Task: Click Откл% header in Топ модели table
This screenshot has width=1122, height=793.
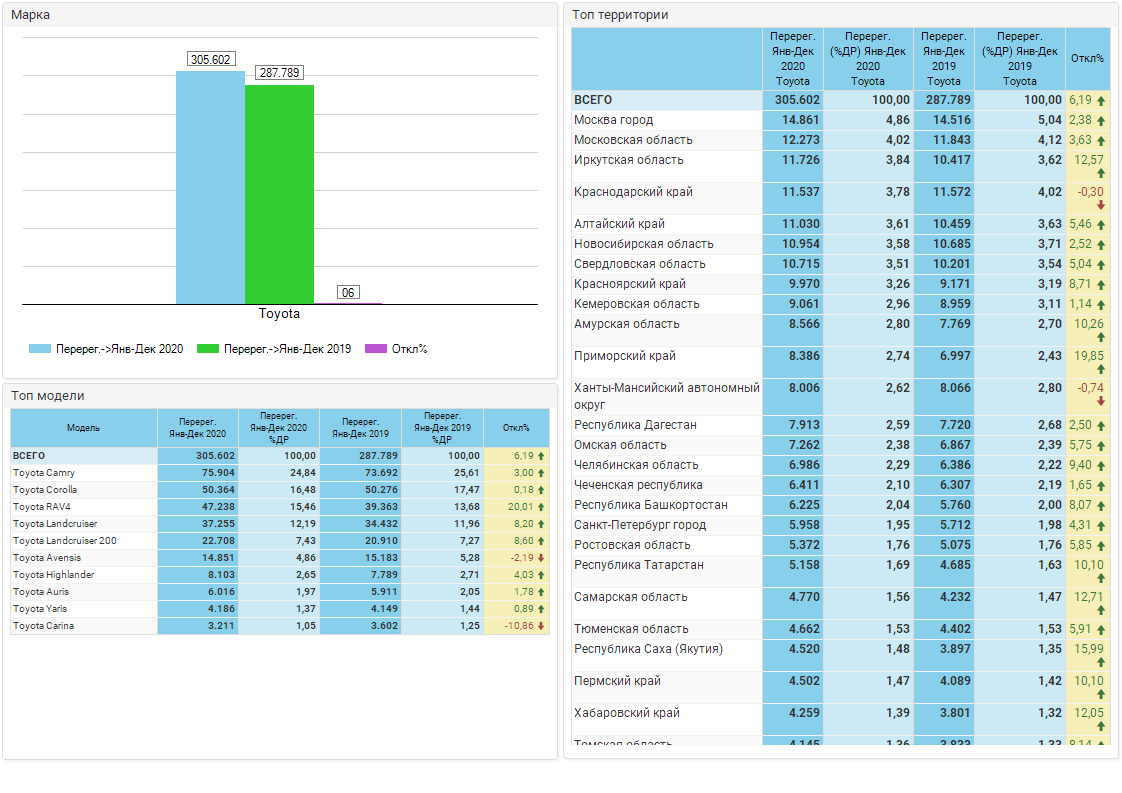Action: coord(516,428)
